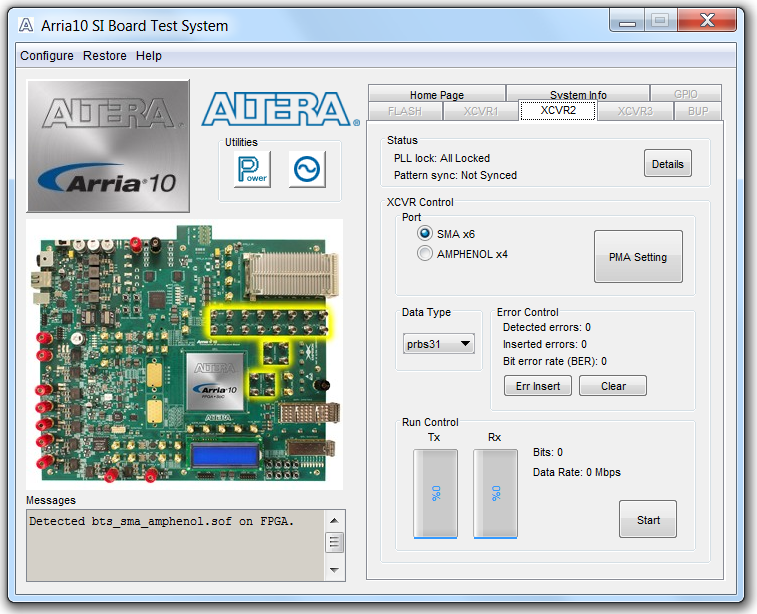Open the Configure menu
757x614 pixels.
point(47,56)
